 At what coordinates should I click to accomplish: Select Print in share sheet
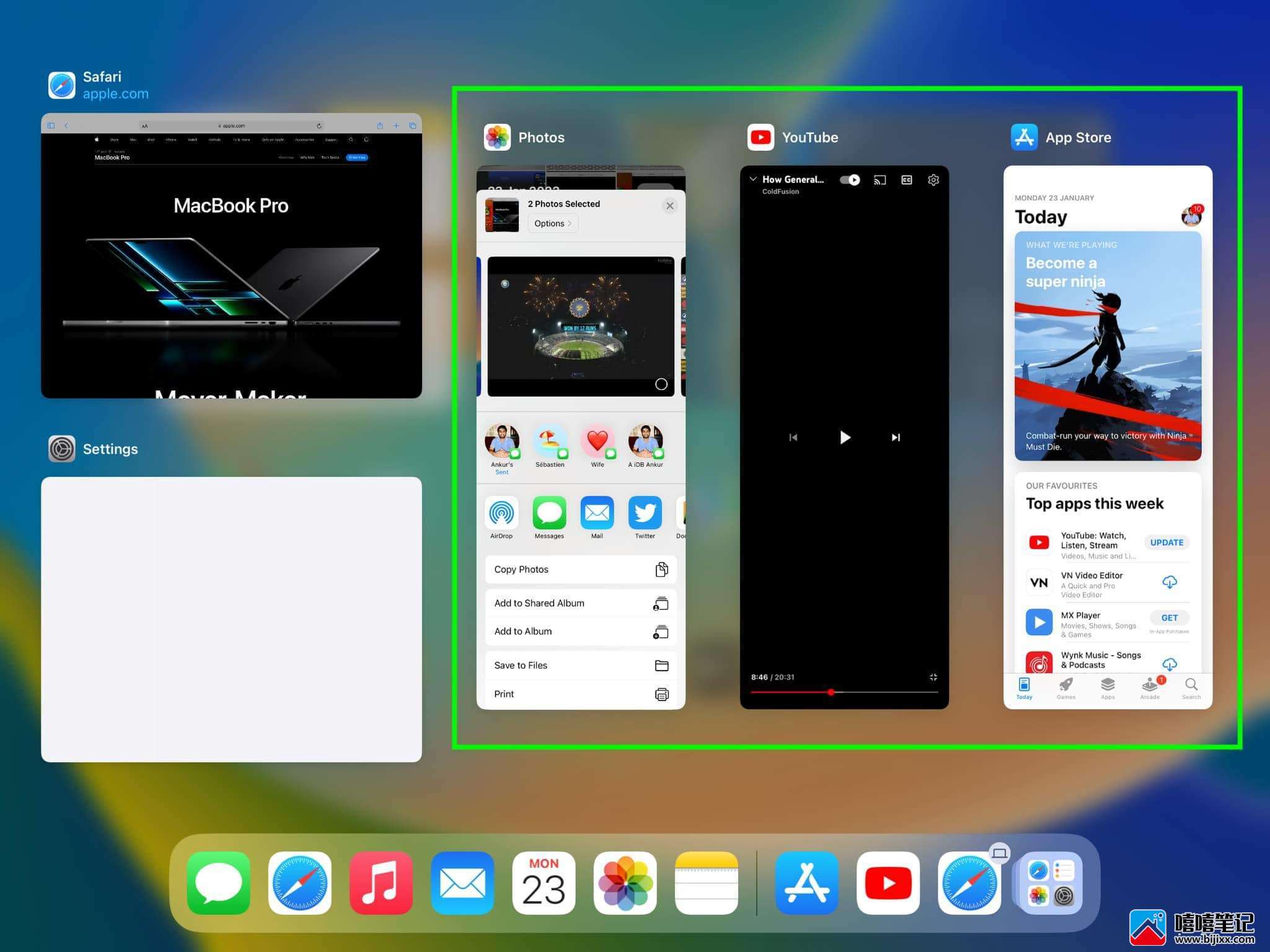pyautogui.click(x=581, y=694)
